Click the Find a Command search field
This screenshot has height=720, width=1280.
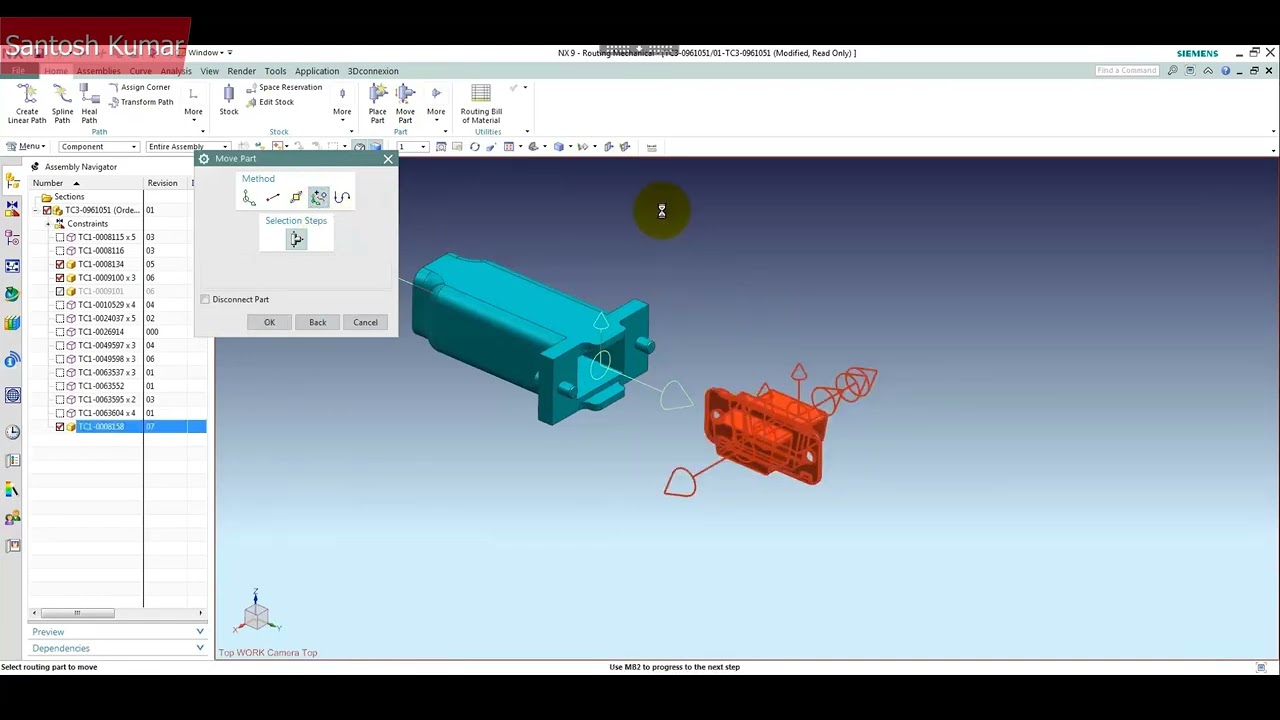tap(1127, 71)
